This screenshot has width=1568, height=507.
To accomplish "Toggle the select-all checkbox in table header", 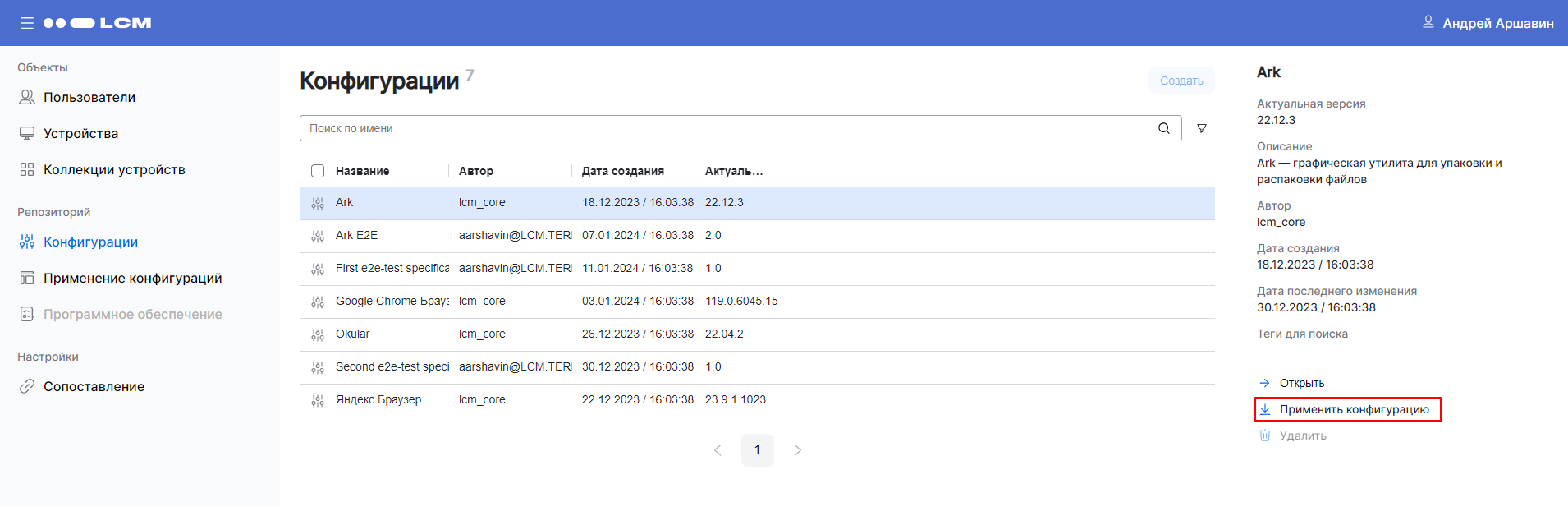I will (x=318, y=171).
